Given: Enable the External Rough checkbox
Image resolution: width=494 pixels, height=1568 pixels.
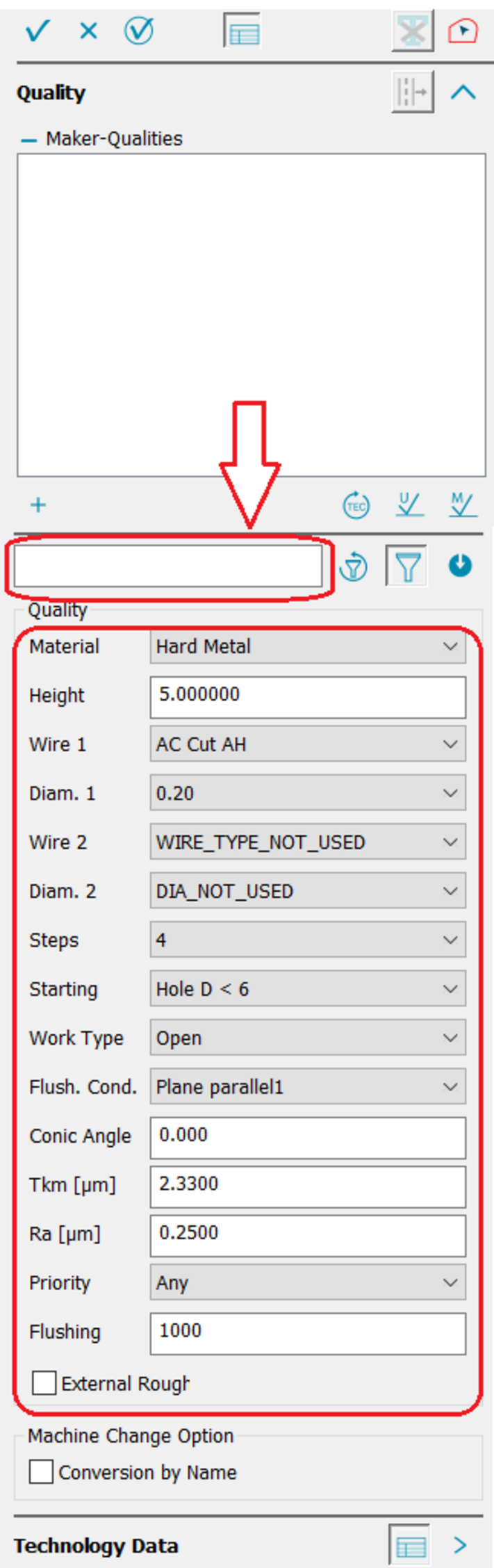Looking at the screenshot, I should click(x=44, y=1383).
